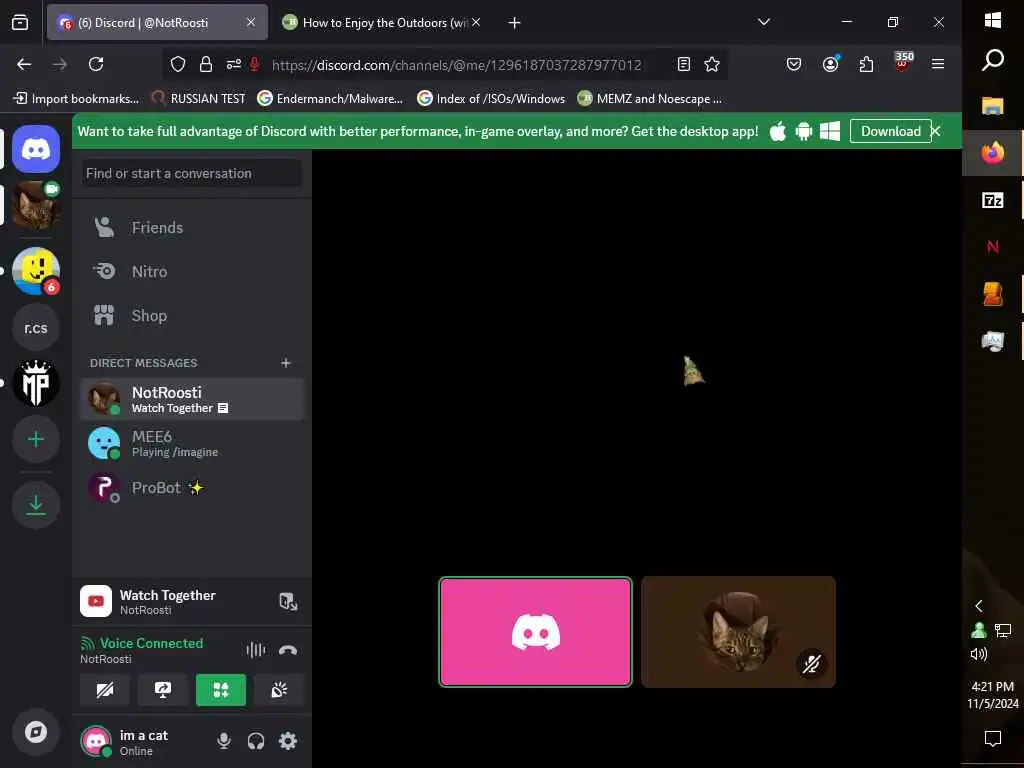Save to Pocket icon
The image size is (1024, 768).
[793, 64]
